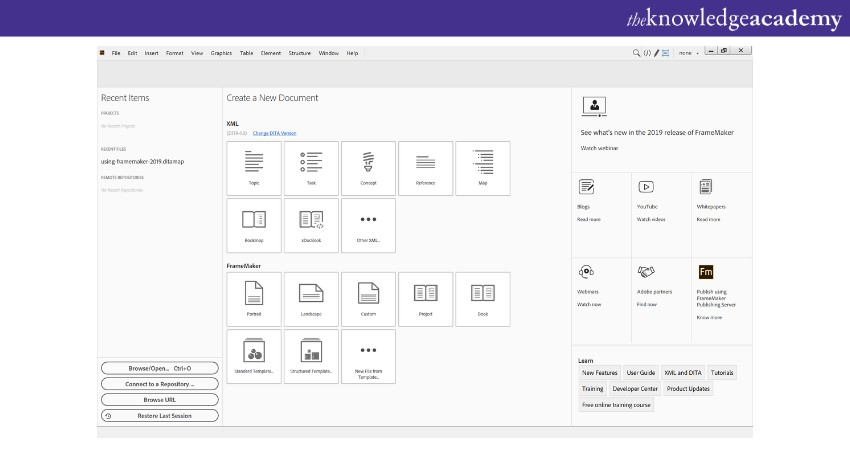The width and height of the screenshot is (850, 450).
Task: Open Standard Templates gallery
Action: [x=254, y=356]
